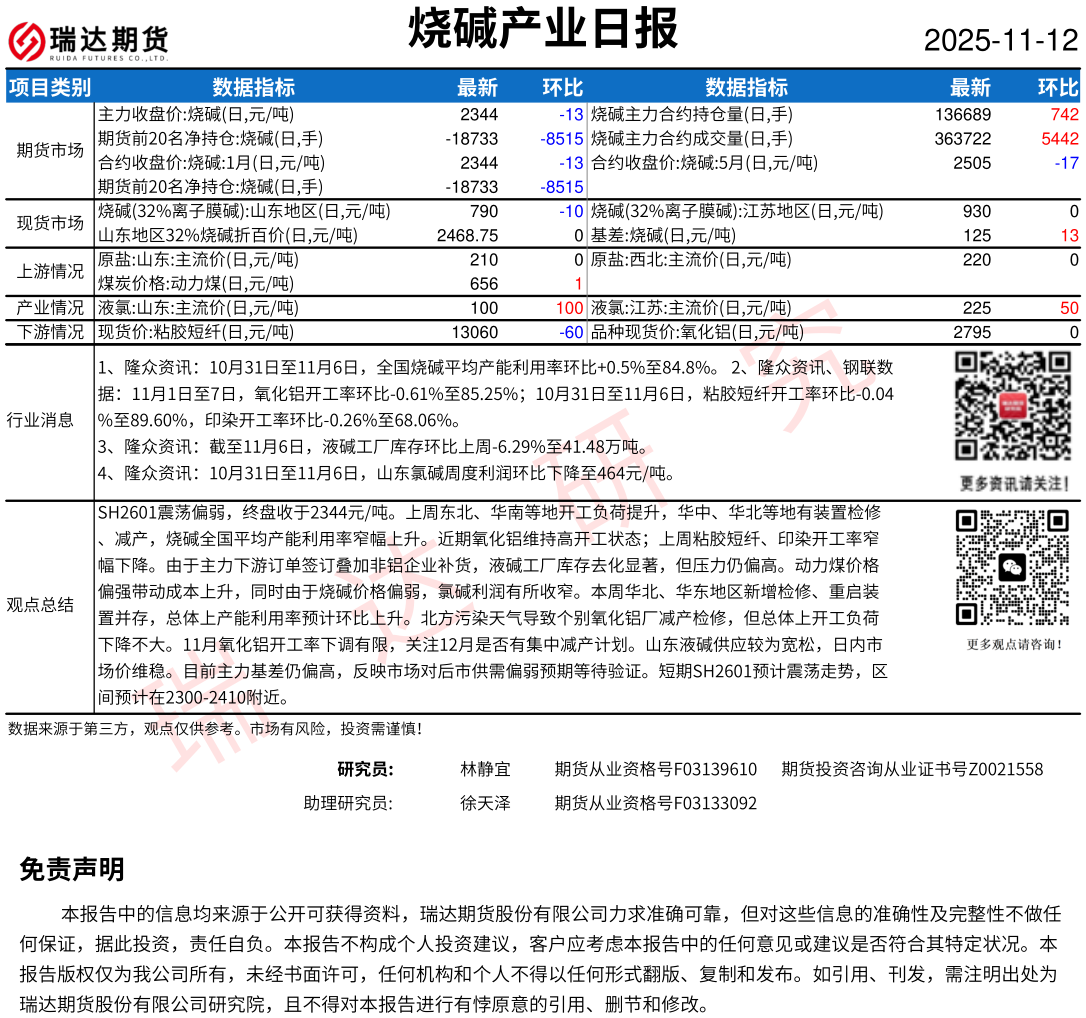The height and width of the screenshot is (1018, 1086).
Task: Click the report date 2025-11-12
Action: pyautogui.click(x=1001, y=41)
